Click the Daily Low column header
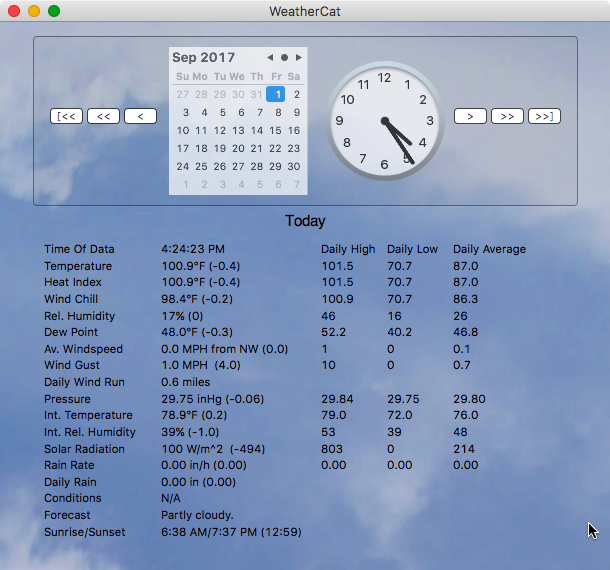The height and width of the screenshot is (570, 610). coord(412,249)
